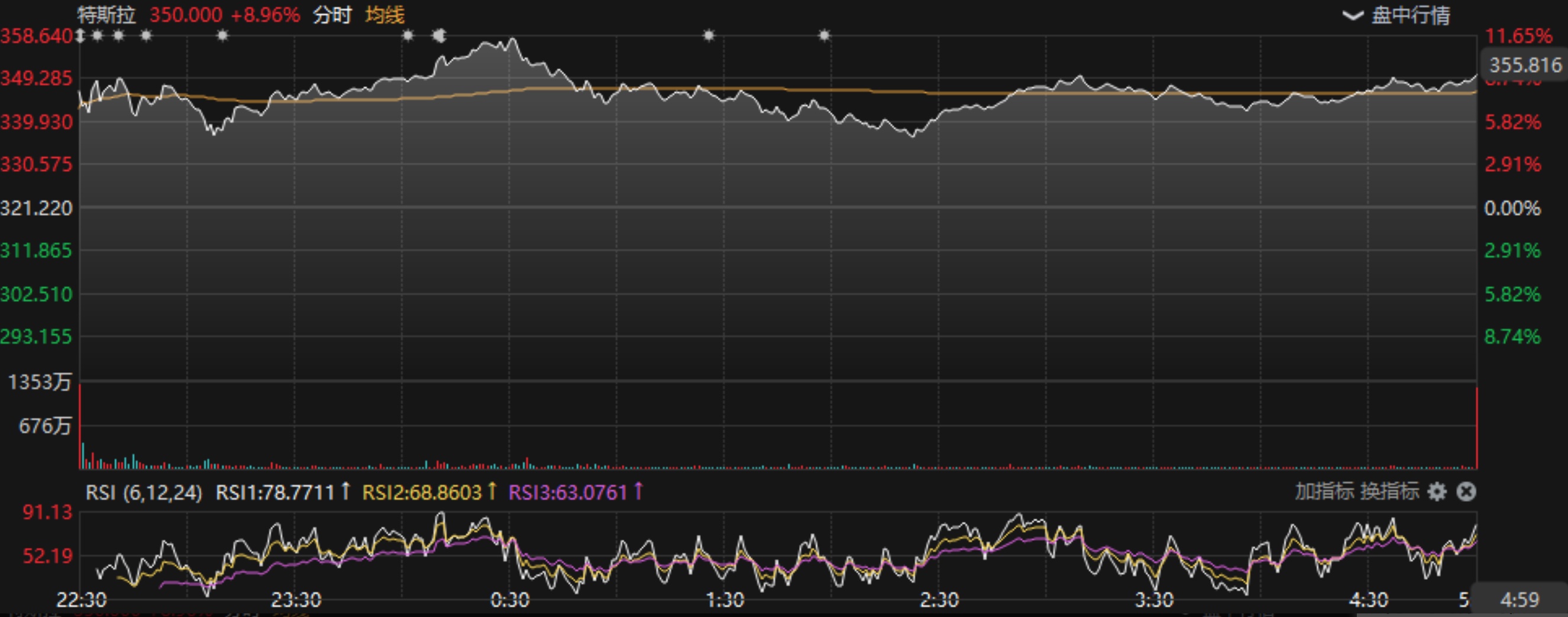
Task: Click the current price 350.000
Action: (186, 15)
